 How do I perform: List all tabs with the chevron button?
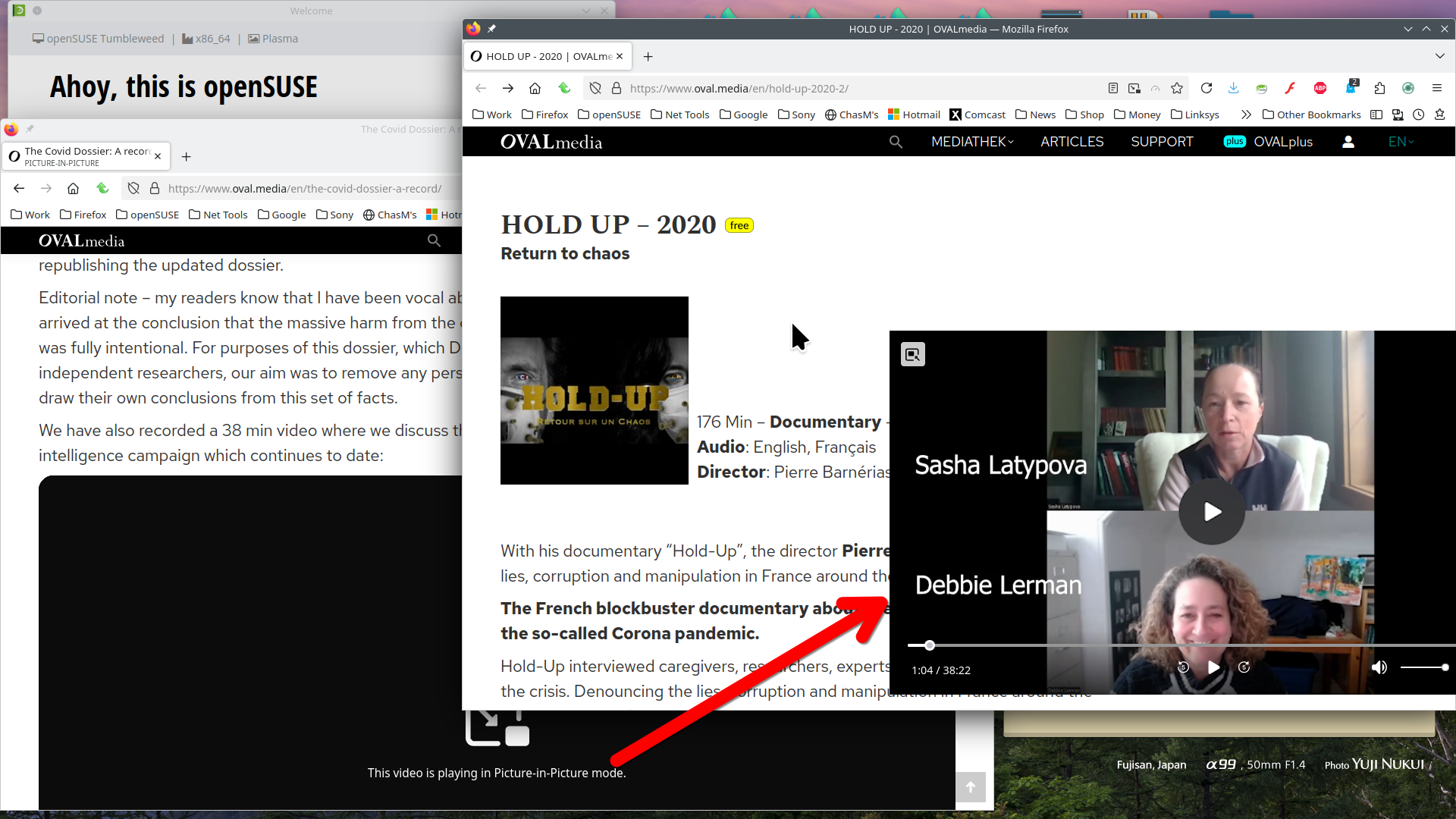(1439, 56)
